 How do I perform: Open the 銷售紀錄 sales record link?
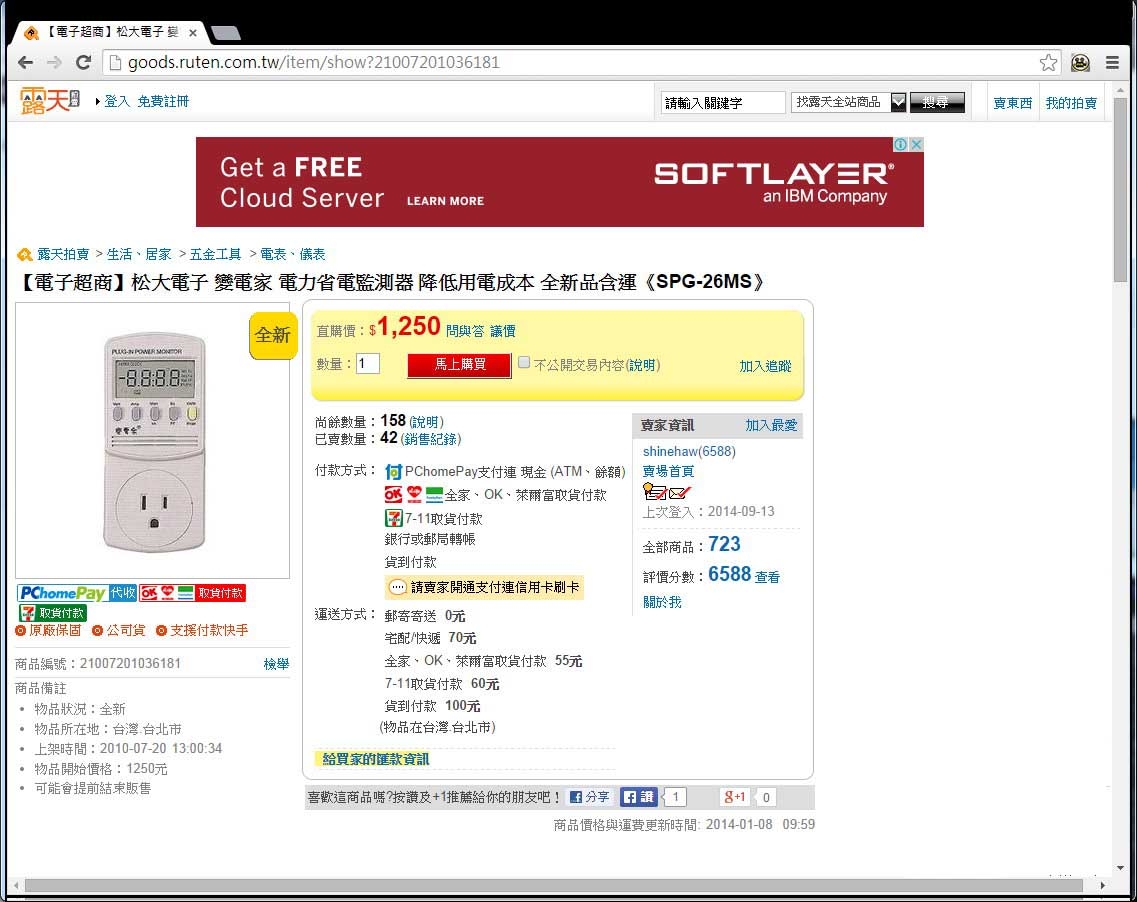431,439
